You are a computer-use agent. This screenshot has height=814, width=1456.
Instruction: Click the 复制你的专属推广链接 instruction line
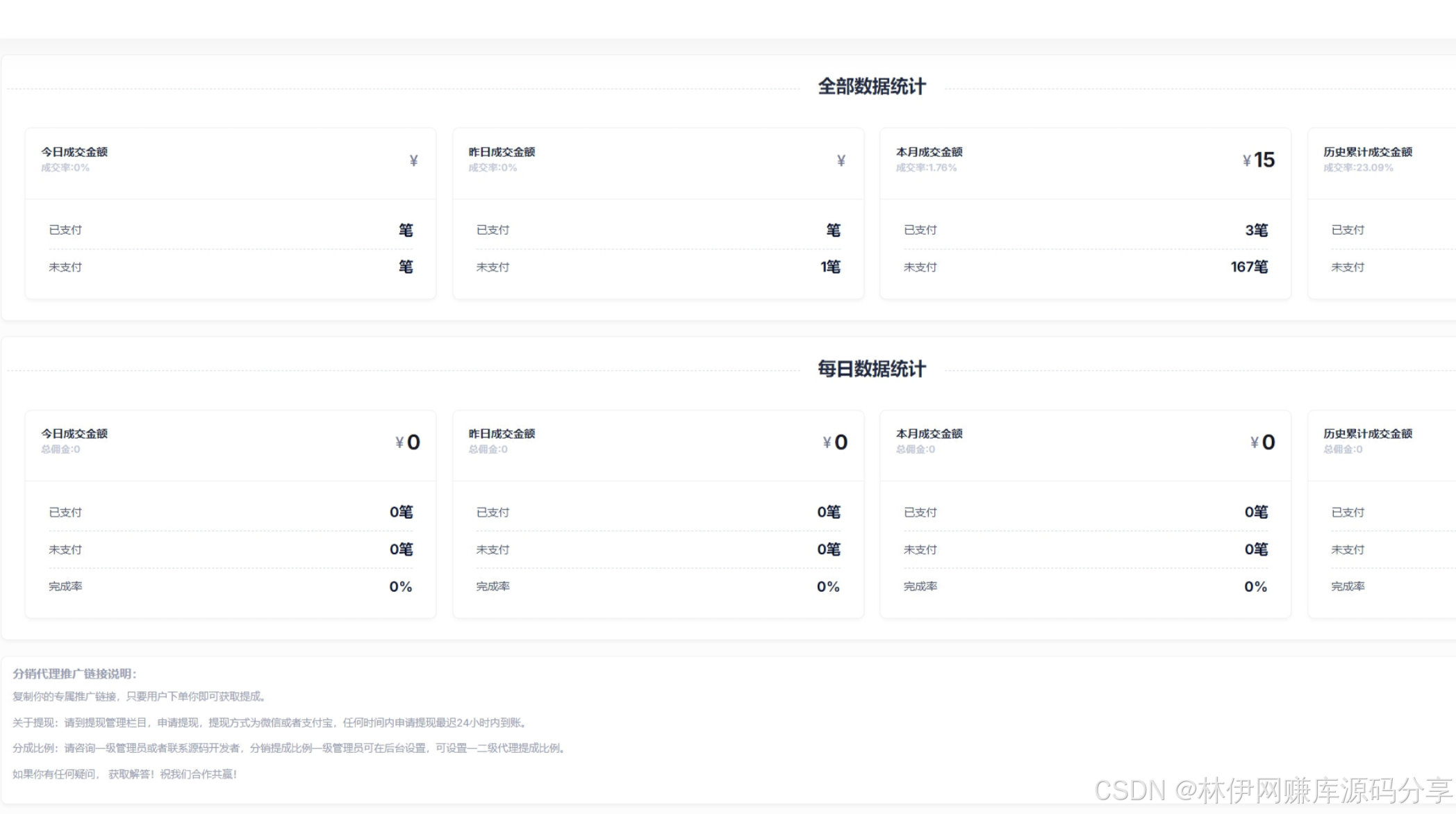[x=140, y=697]
